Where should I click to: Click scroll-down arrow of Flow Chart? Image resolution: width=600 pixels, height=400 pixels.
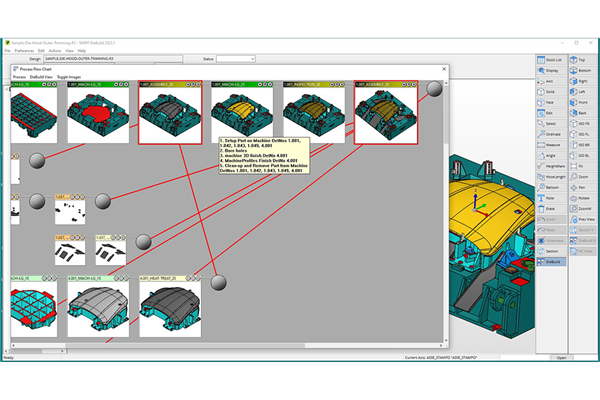pyautogui.click(x=446, y=340)
